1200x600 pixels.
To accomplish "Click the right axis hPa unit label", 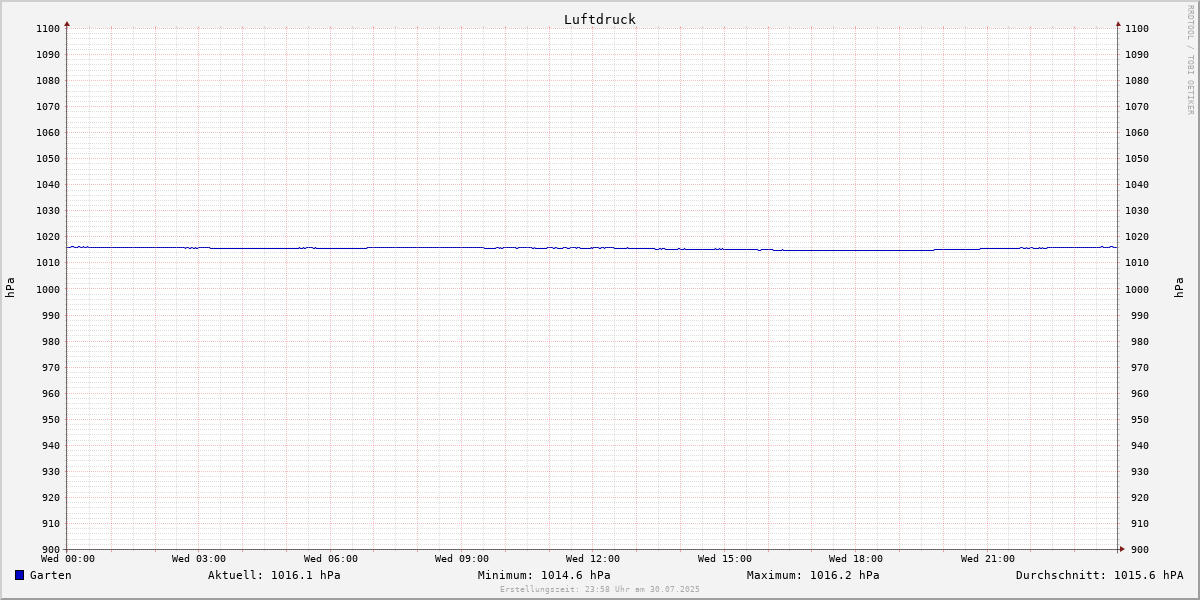I will 1180,288.
